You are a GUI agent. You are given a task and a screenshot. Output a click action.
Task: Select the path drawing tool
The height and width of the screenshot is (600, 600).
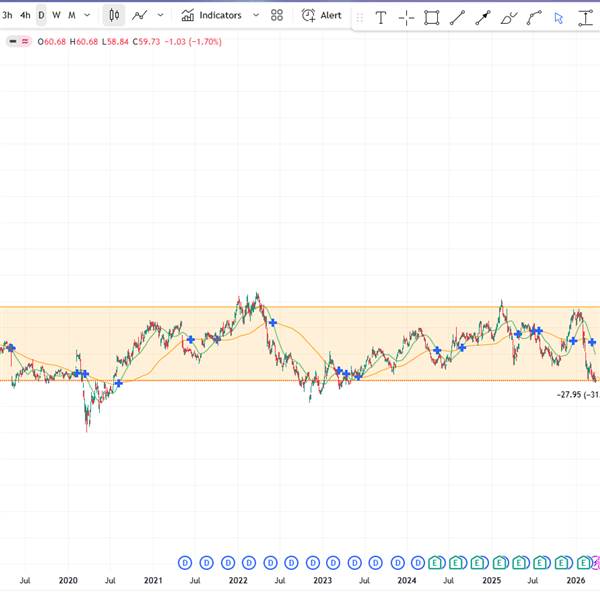(534, 17)
